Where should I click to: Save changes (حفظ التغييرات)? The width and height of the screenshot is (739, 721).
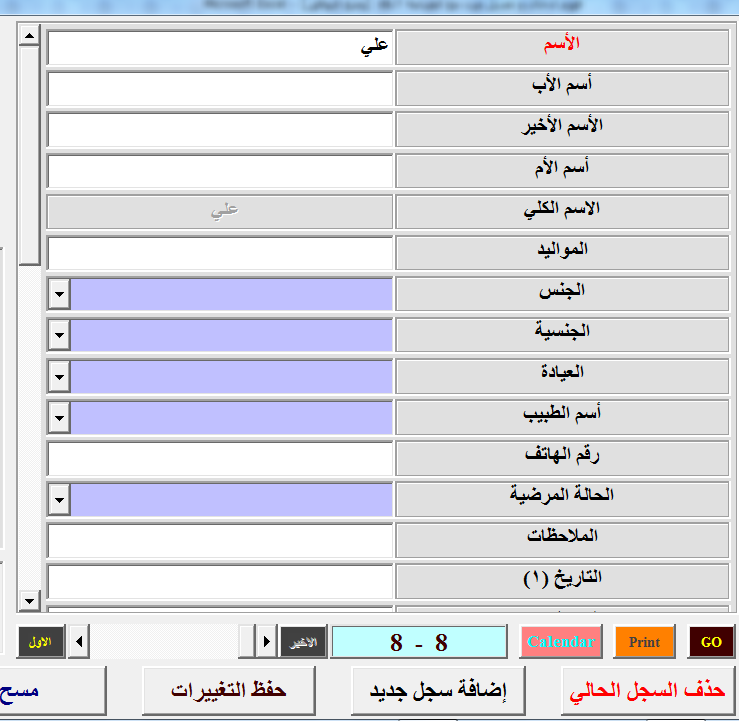(228, 690)
